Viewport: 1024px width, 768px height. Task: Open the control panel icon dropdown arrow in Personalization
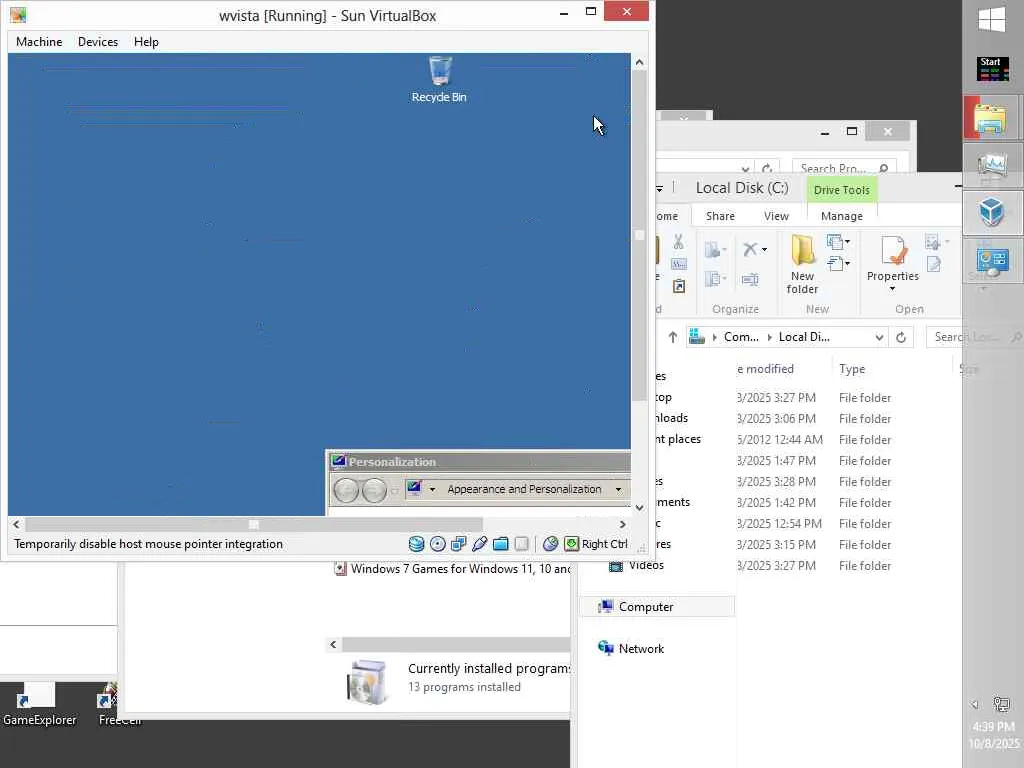(x=432, y=489)
